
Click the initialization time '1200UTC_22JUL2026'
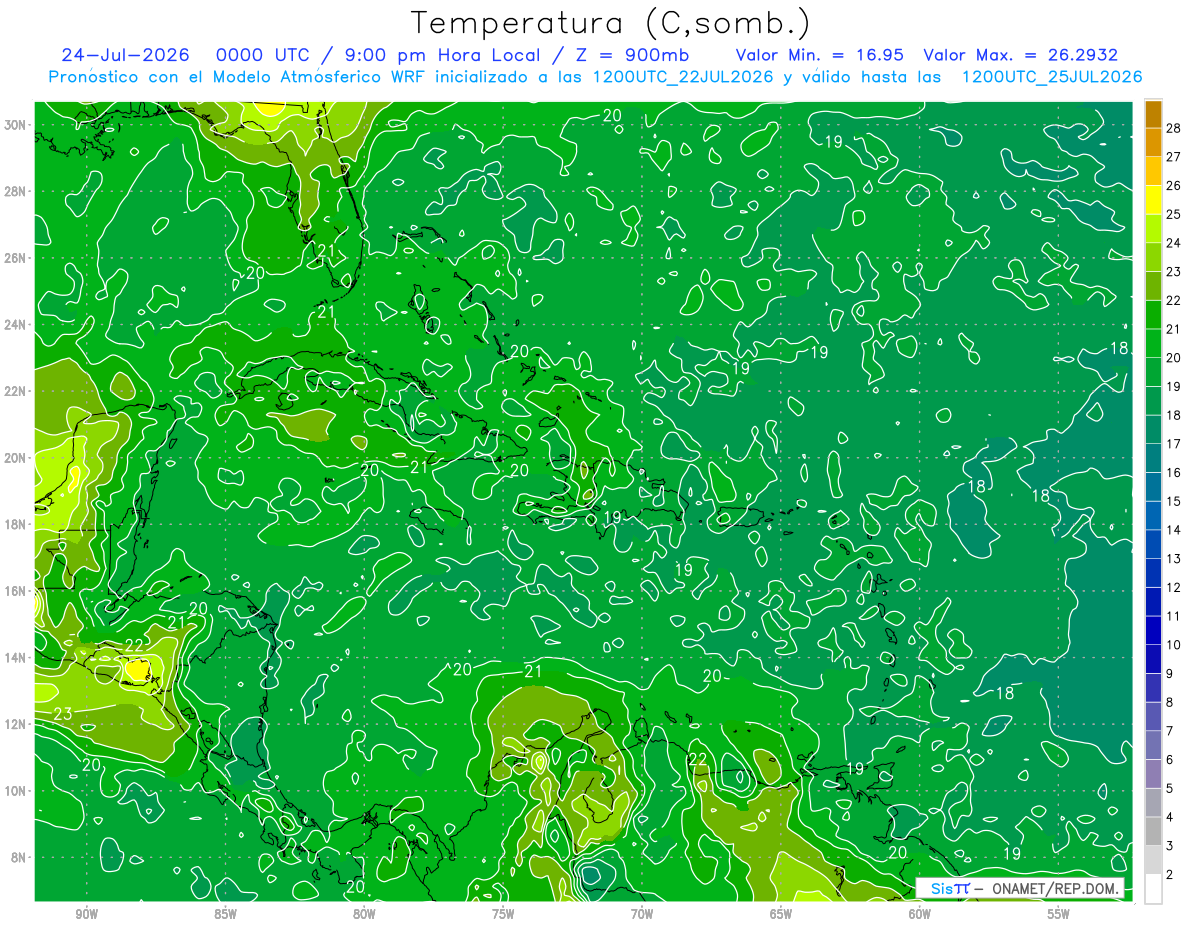683,77
